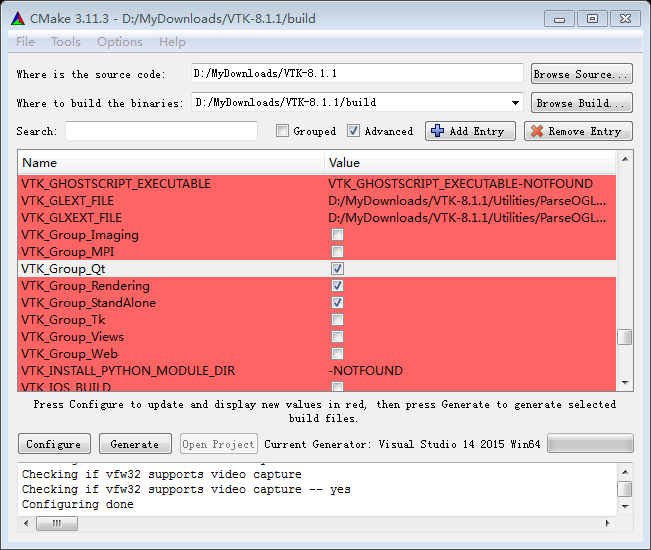The width and height of the screenshot is (651, 550).
Task: Click the Configure button
Action: click(54, 444)
